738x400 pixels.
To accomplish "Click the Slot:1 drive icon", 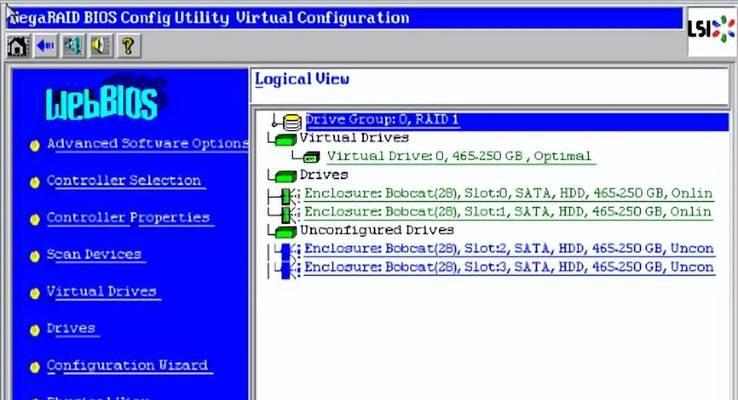I will tap(288, 214).
